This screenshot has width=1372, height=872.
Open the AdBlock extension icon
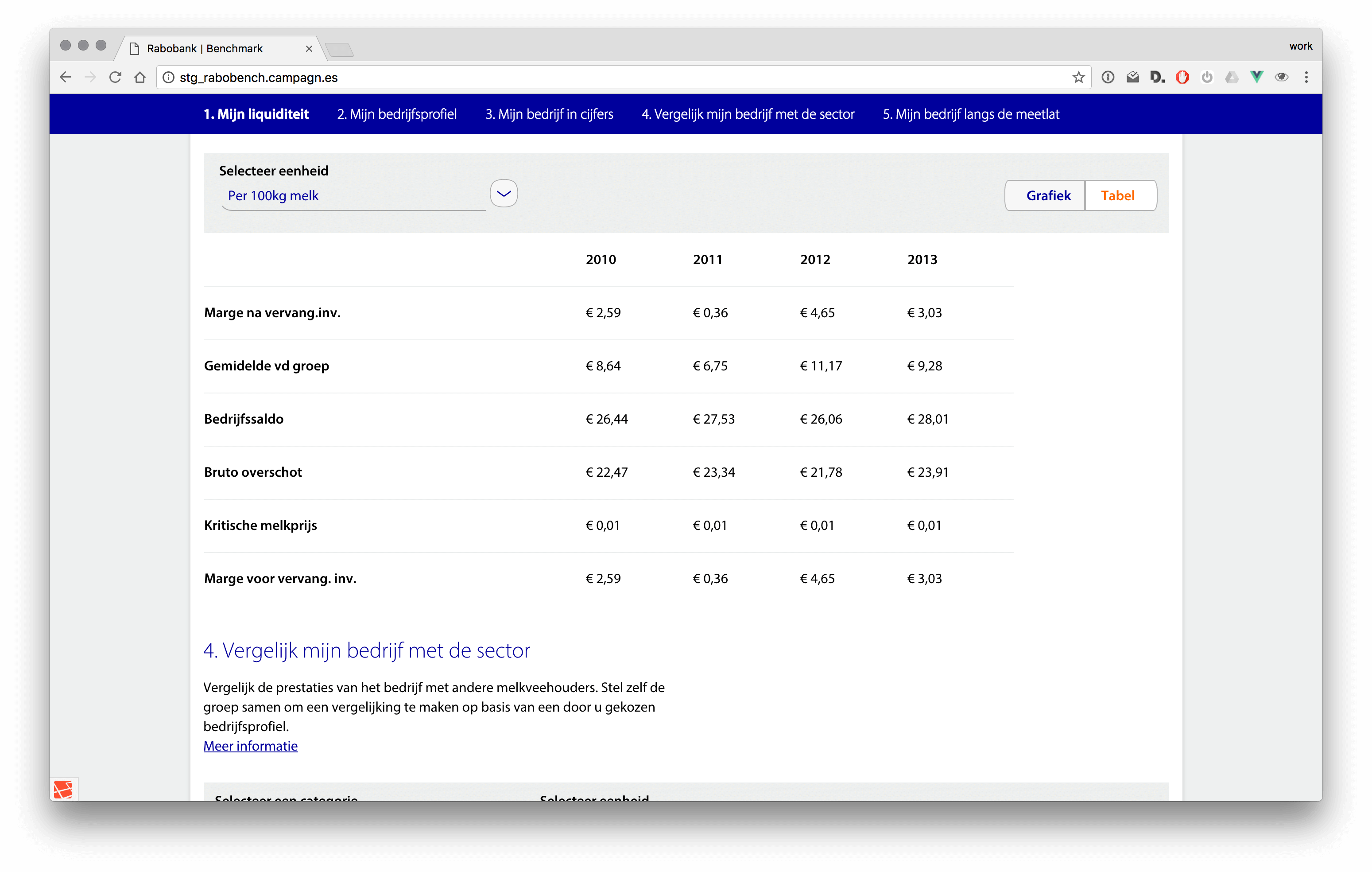pos(1182,77)
